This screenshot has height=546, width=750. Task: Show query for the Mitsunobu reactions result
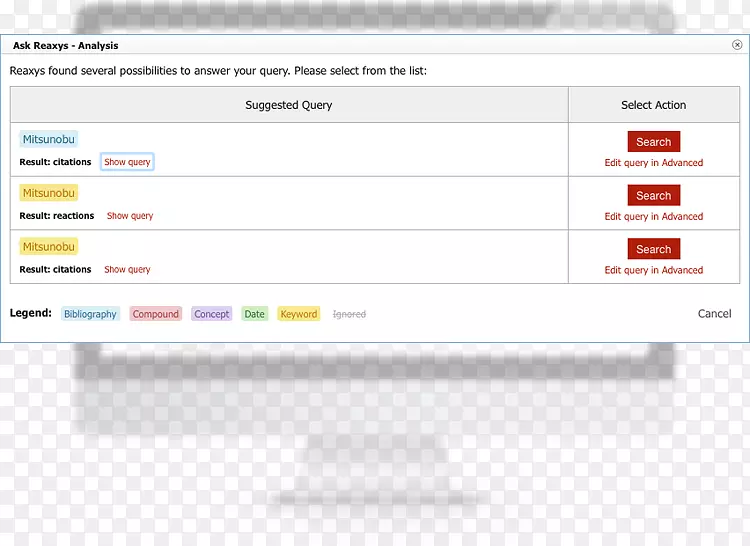(x=130, y=216)
